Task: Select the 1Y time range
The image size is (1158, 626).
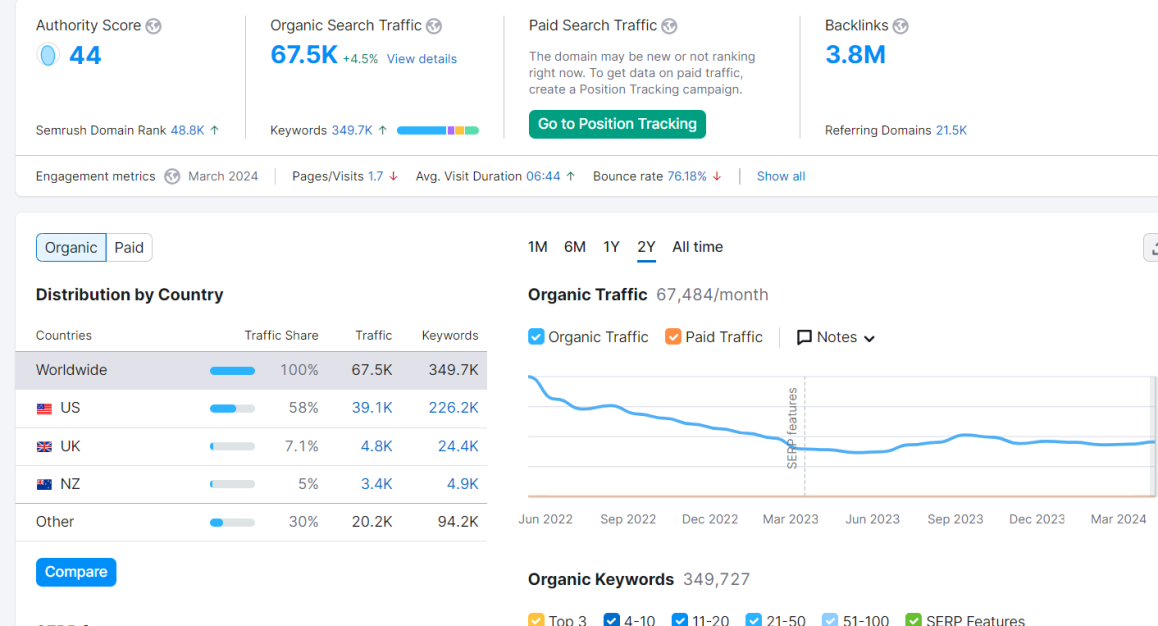Action: coord(611,247)
